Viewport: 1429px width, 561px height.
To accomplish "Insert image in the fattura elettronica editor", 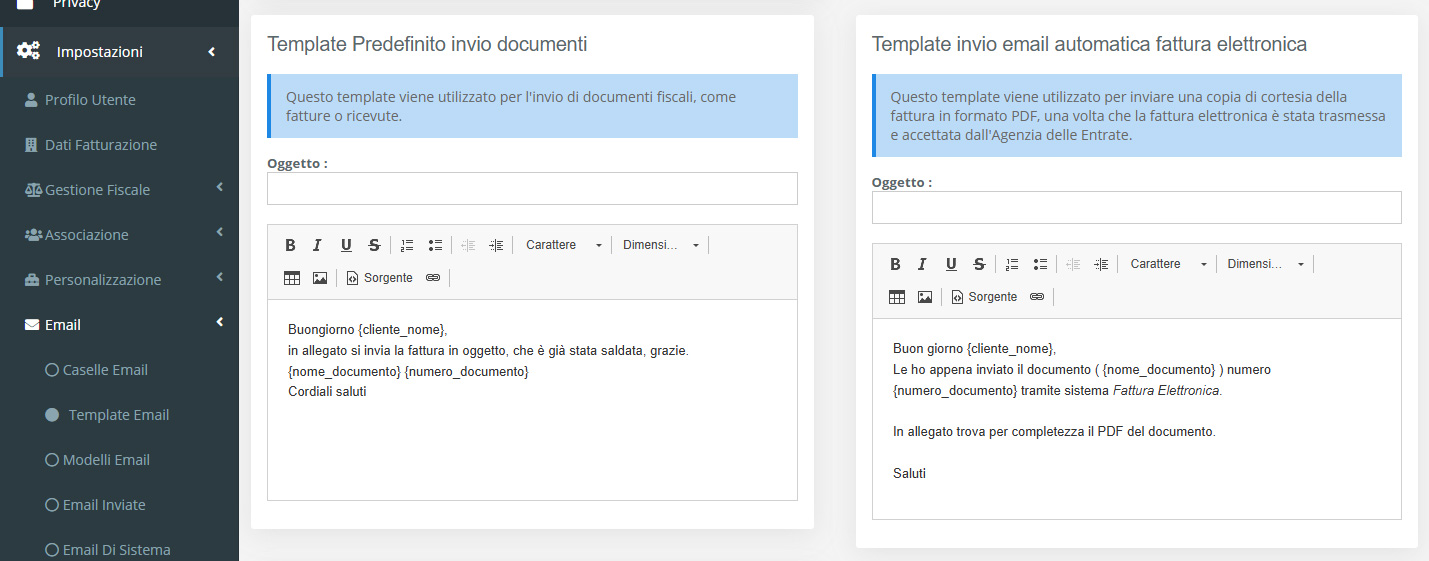I will (x=925, y=297).
